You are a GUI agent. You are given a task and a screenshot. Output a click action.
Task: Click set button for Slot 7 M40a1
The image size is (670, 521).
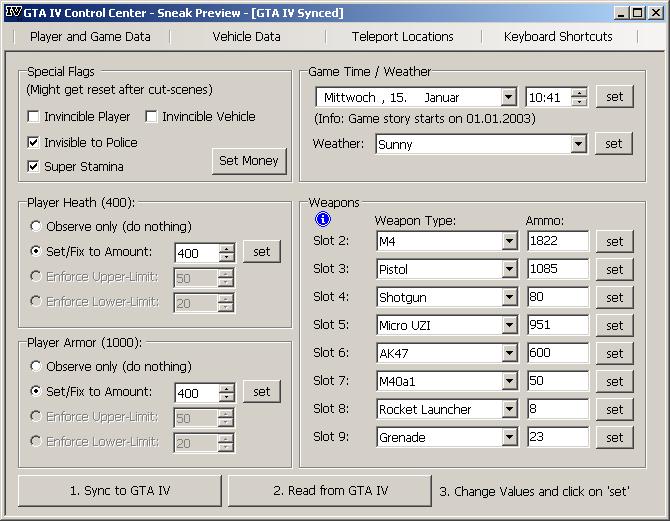coord(614,381)
